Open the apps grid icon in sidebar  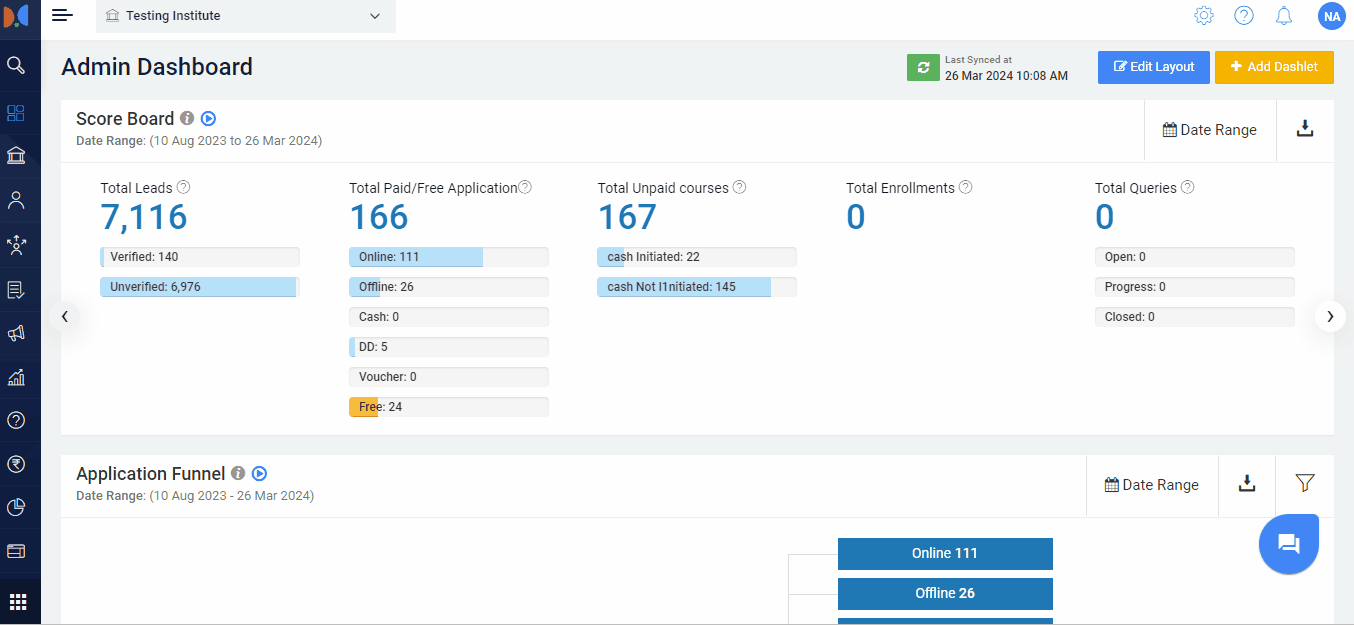[x=18, y=602]
